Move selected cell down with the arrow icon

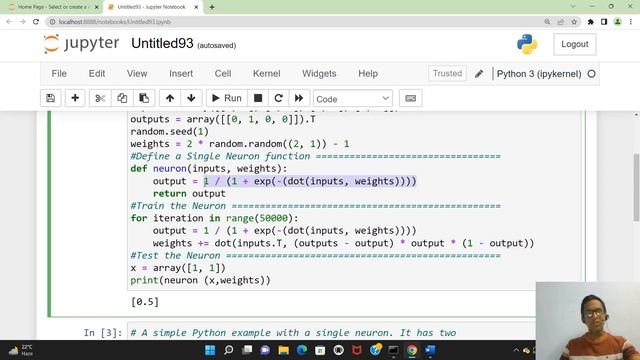point(191,98)
